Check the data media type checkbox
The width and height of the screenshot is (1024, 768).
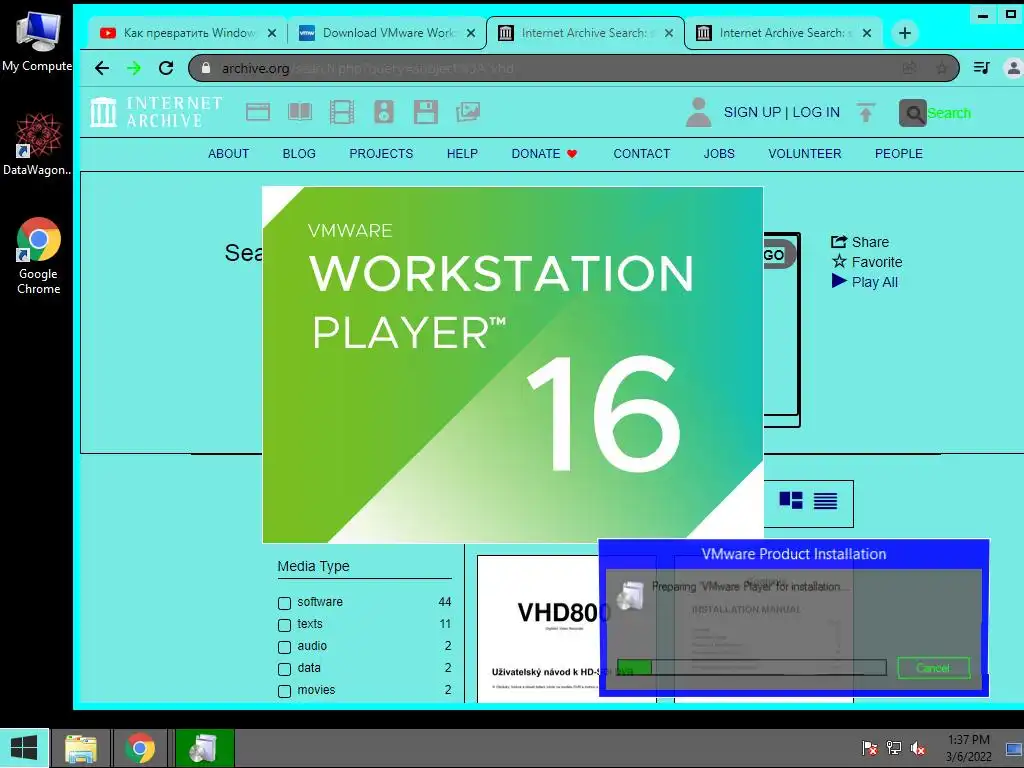click(284, 669)
